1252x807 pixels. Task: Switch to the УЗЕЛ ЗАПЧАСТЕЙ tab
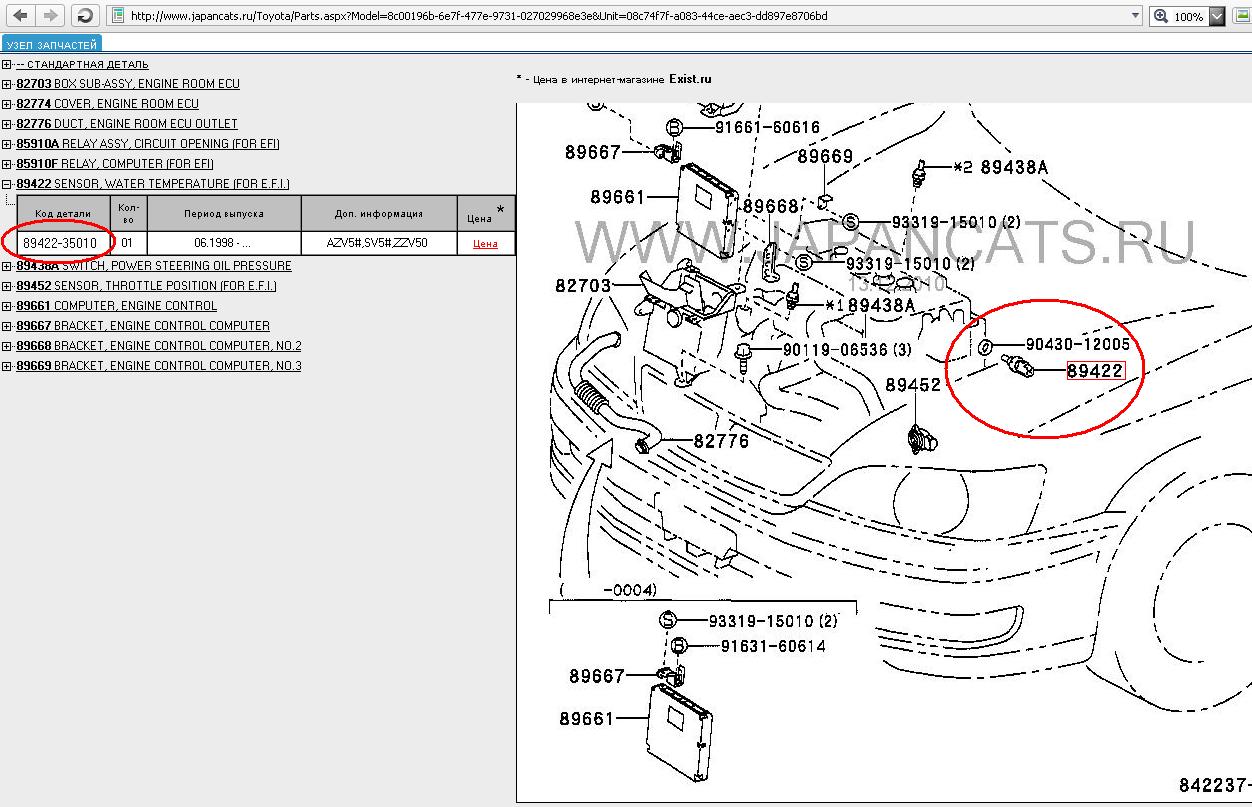52,45
